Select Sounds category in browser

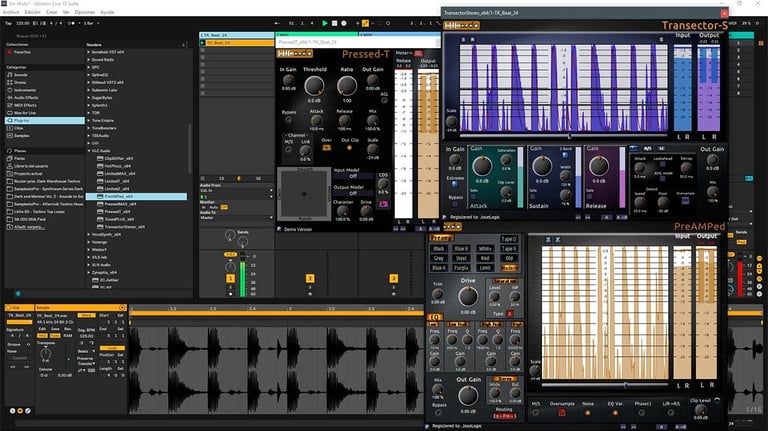(20, 74)
